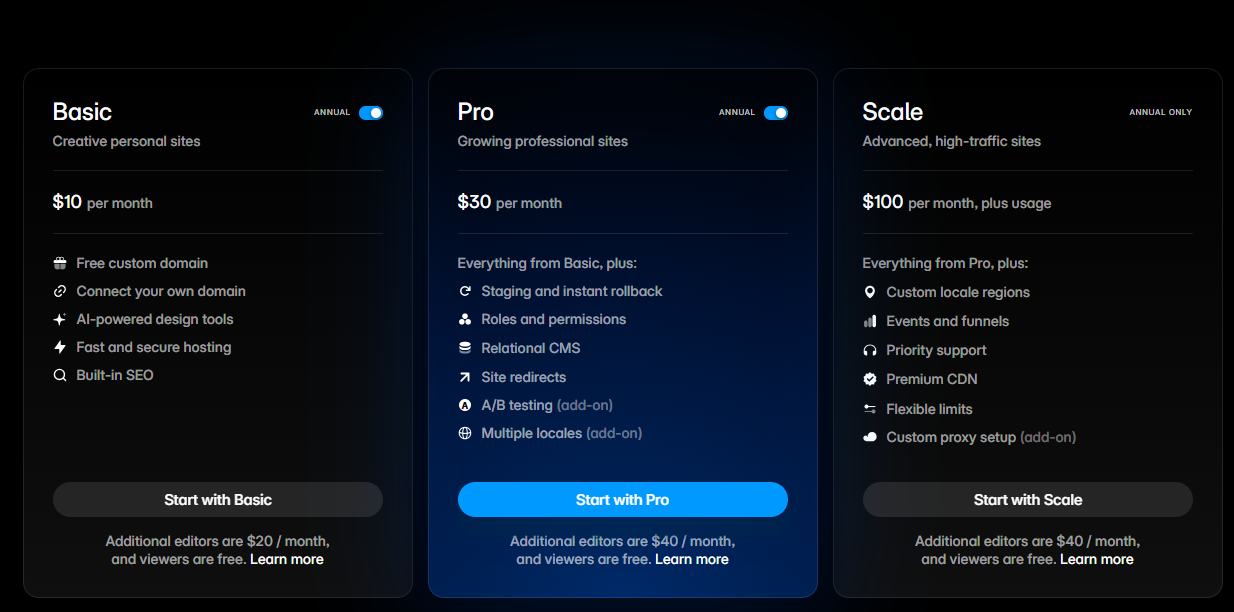Click the link icon for Connect your own domain
The width and height of the screenshot is (1234, 612).
click(x=60, y=291)
